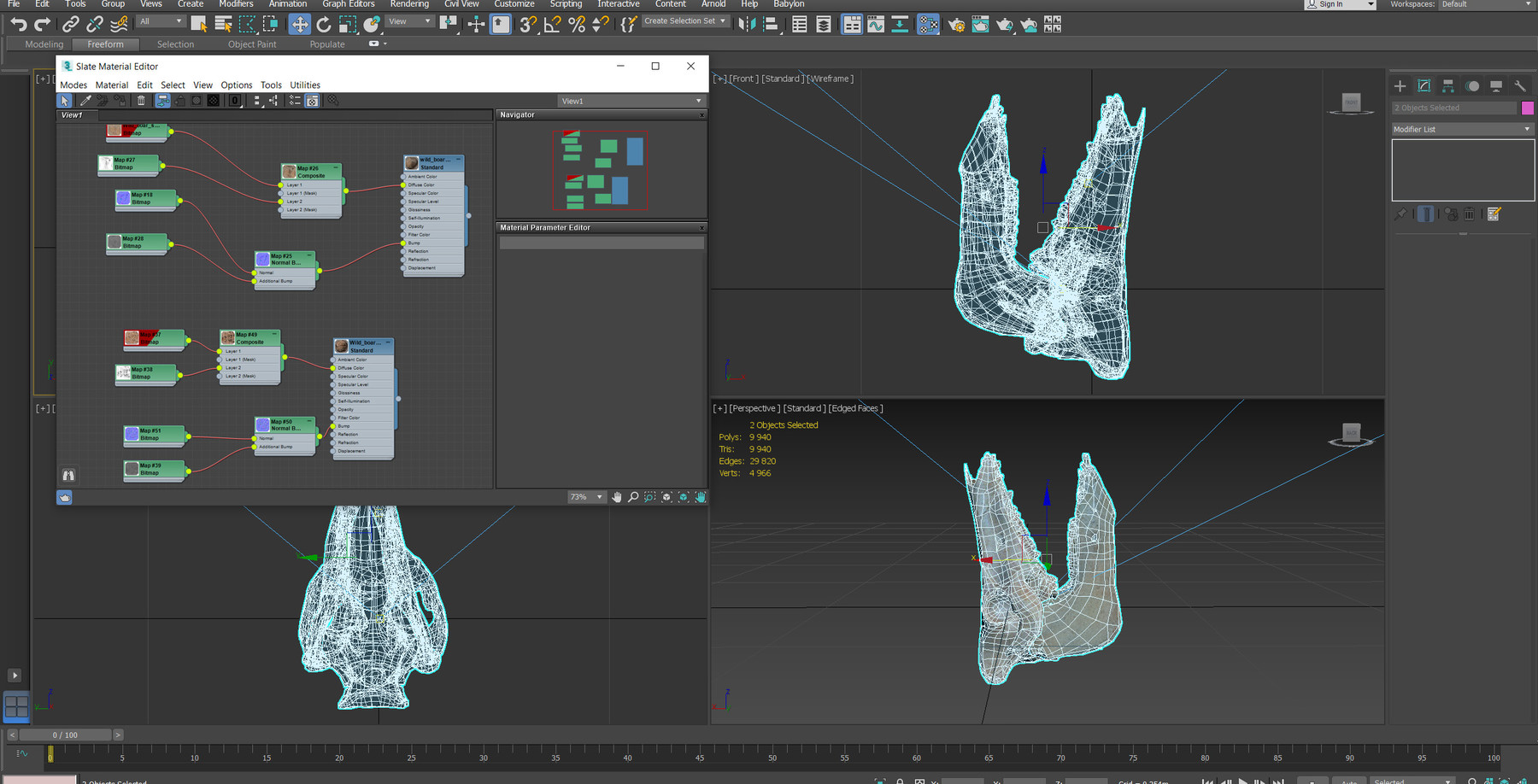The image size is (1538, 784).
Task: Open the Scene Explorer toggle
Action: (x=800, y=25)
